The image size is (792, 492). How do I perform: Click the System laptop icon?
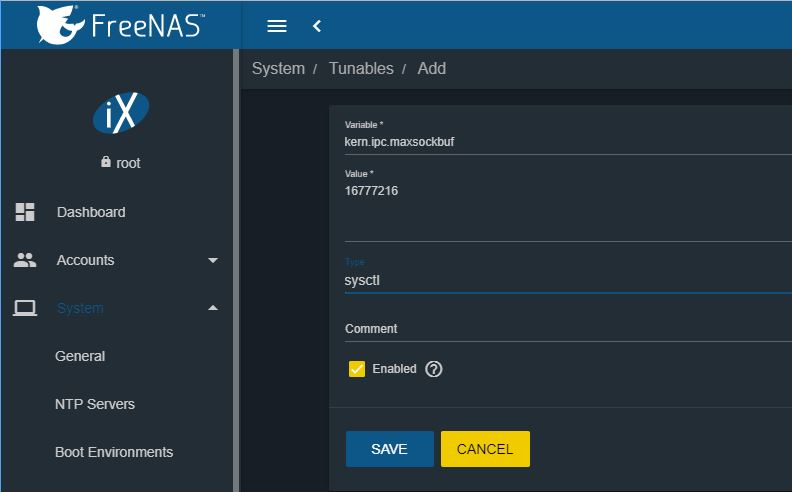[25, 308]
